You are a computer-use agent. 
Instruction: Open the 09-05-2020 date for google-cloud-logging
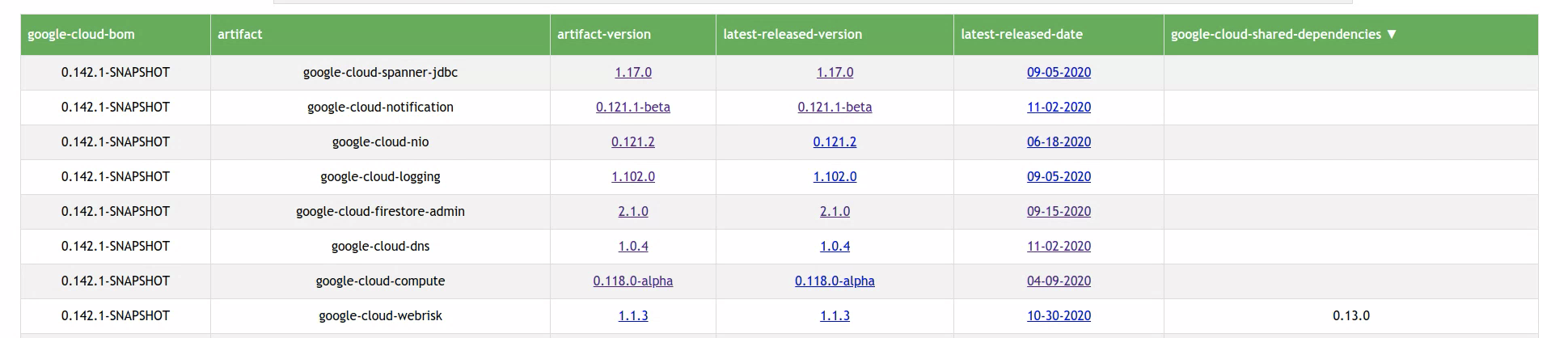click(1059, 176)
